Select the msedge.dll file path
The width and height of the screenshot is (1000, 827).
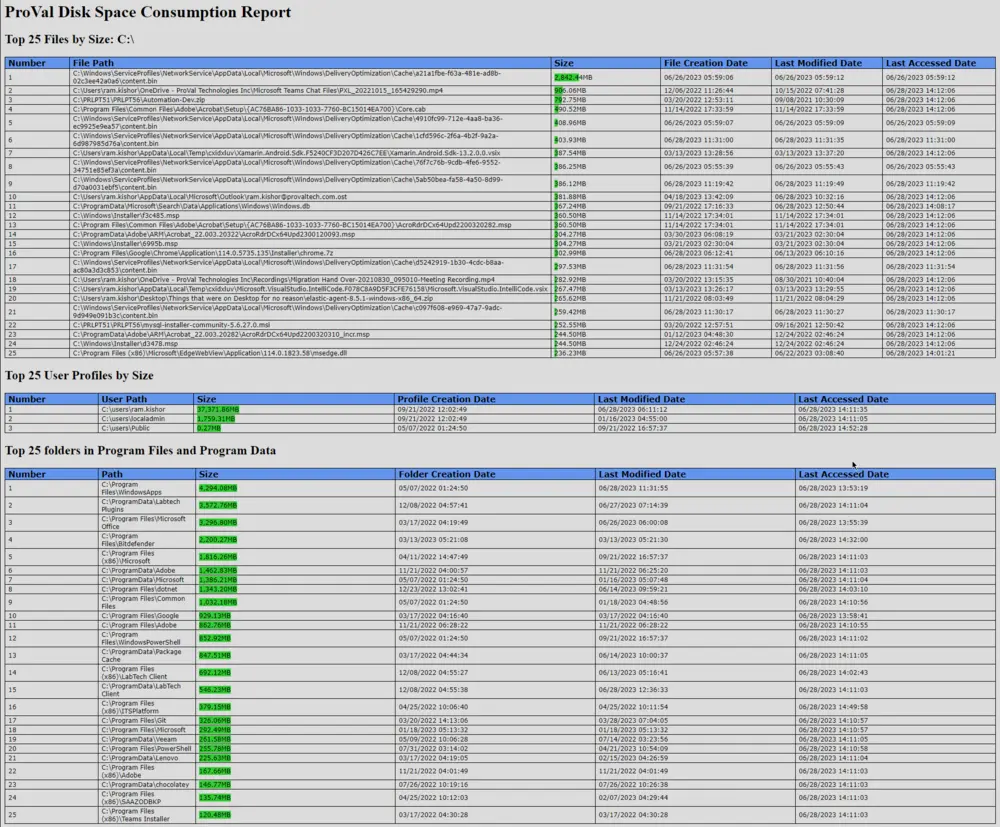pos(210,353)
